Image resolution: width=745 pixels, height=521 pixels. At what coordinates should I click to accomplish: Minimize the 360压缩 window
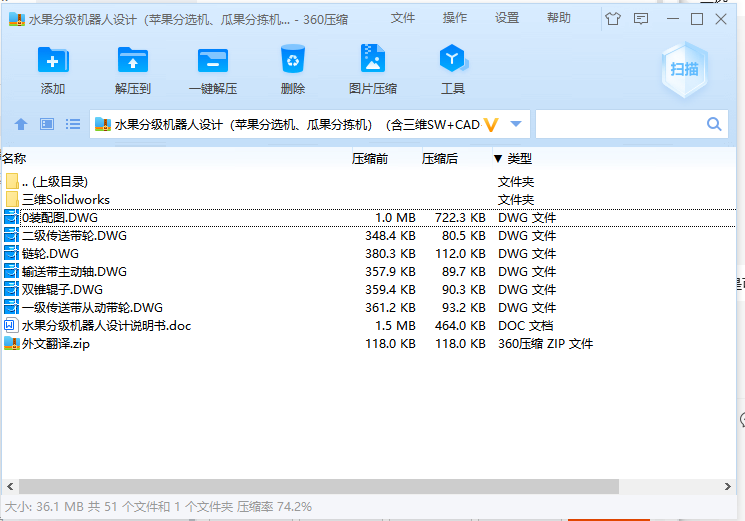[x=672, y=19]
